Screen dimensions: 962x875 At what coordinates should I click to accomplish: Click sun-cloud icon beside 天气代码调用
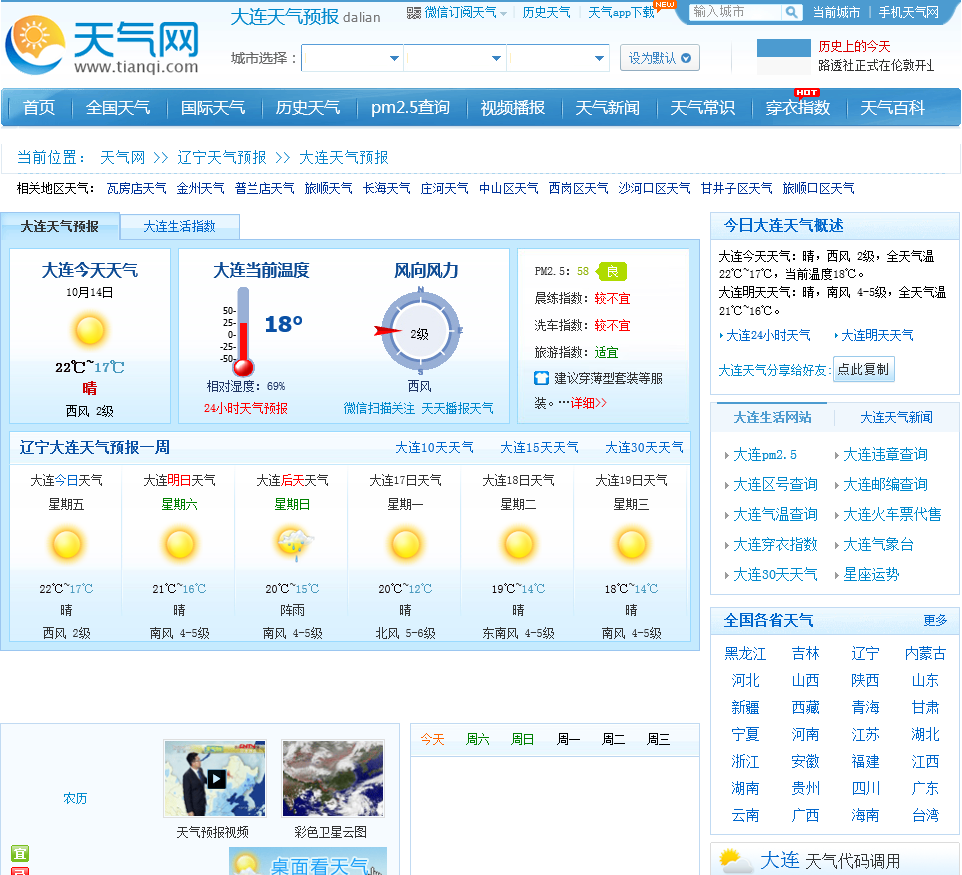735,860
